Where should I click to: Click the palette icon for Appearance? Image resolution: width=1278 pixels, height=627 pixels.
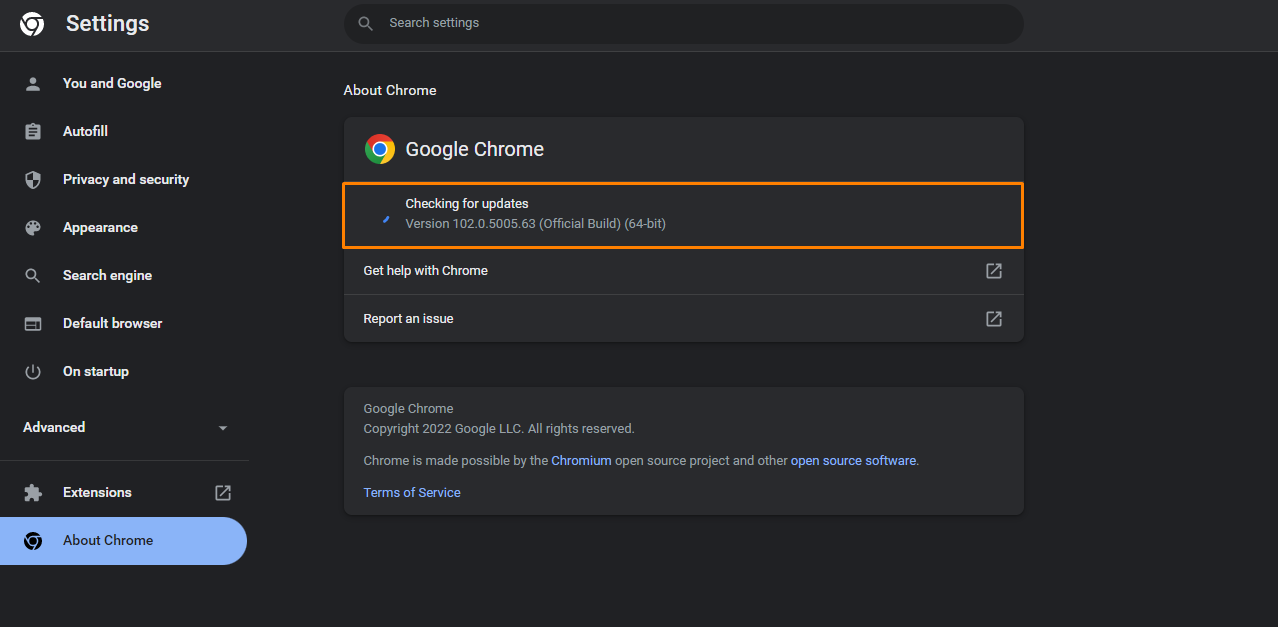point(33,228)
